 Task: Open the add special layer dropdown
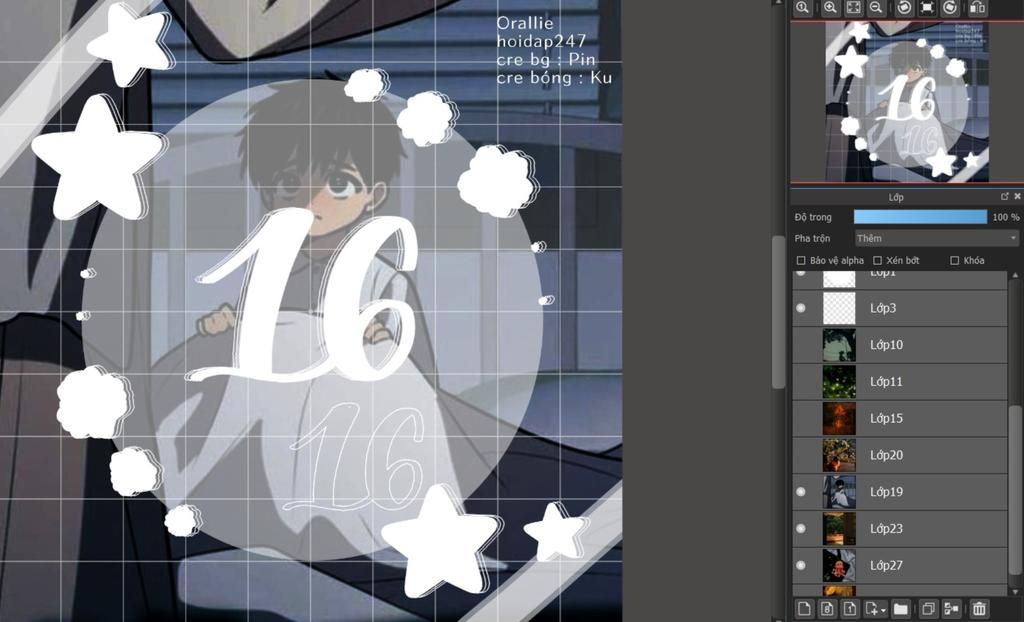click(875, 609)
